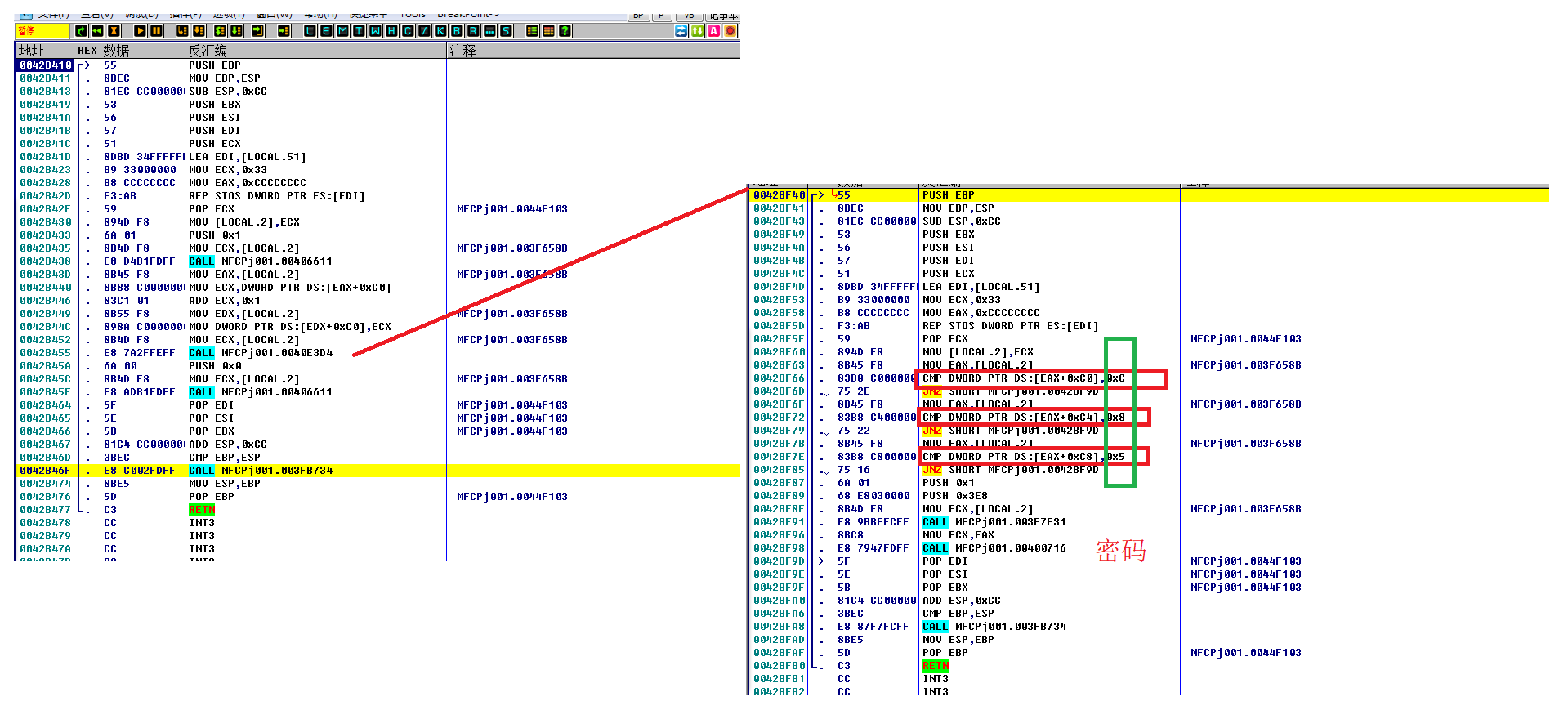Open the Log window with L icon
This screenshot has height=715, width=1568.
[310, 31]
